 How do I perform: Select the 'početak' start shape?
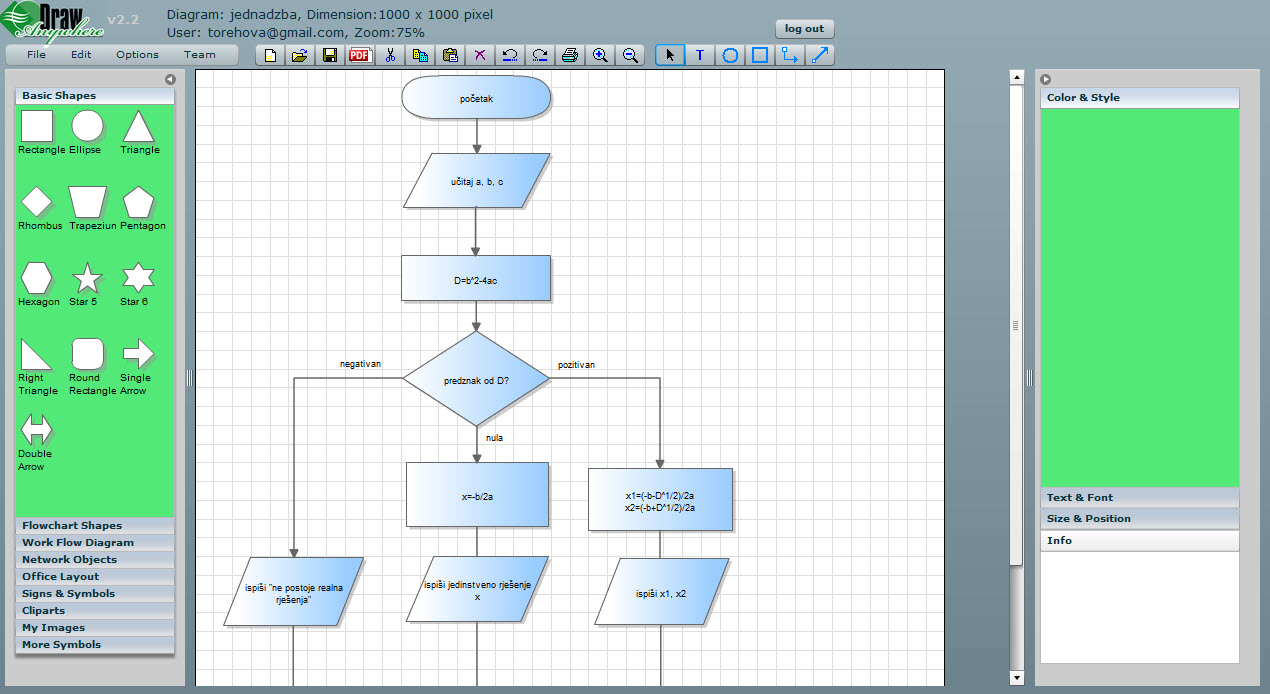click(476, 98)
